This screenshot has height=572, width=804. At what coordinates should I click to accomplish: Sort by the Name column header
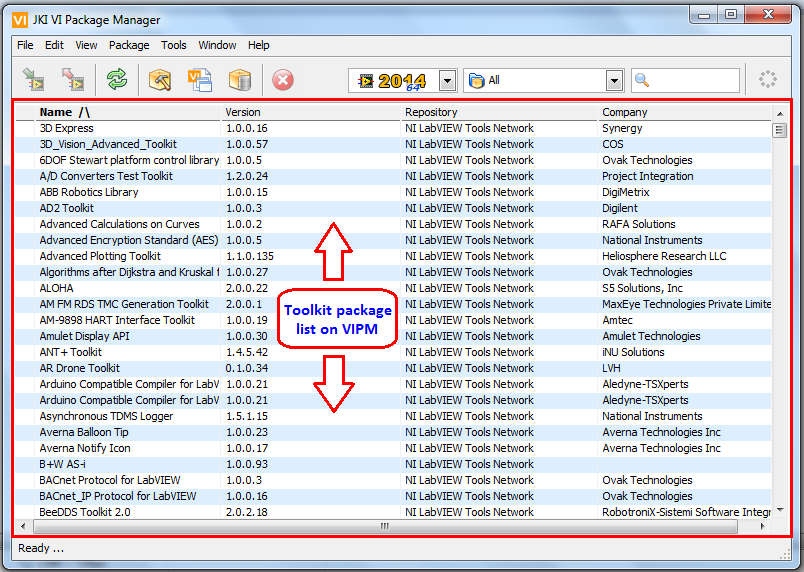(128, 112)
